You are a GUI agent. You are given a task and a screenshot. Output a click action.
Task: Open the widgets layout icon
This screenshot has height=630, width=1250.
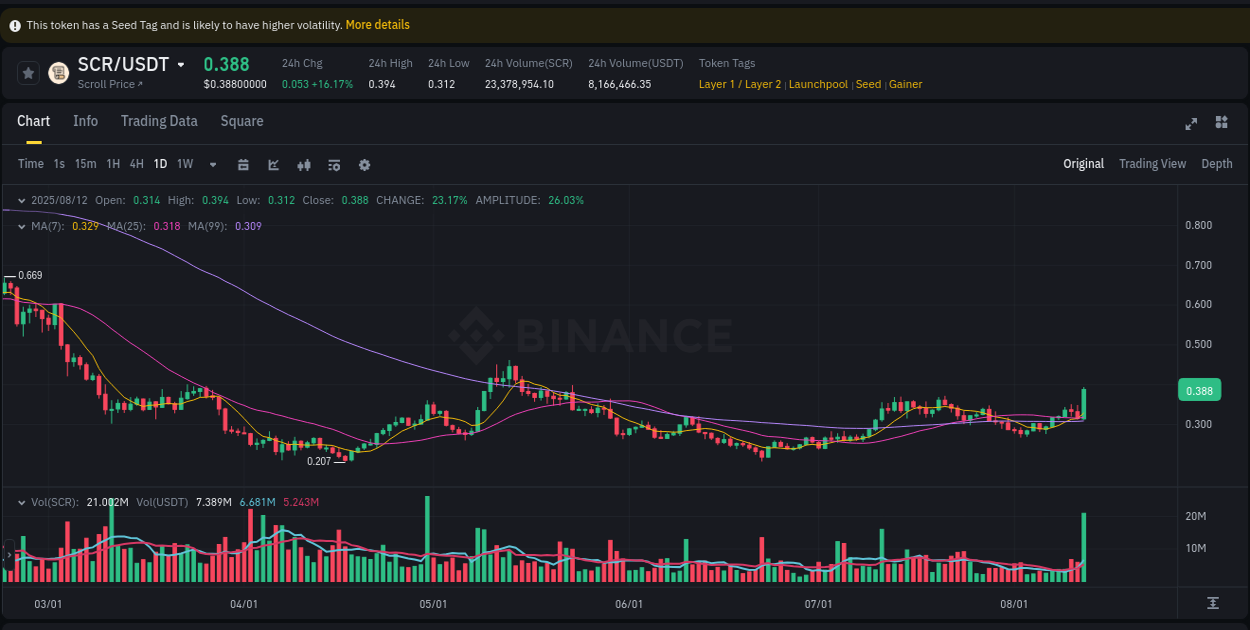click(x=1221, y=123)
